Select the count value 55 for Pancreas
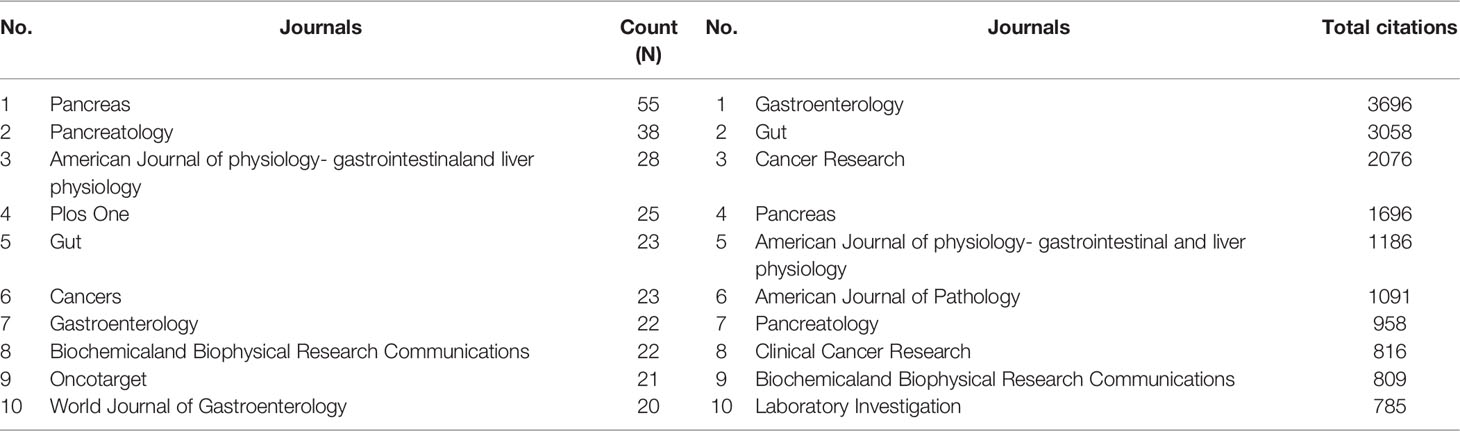Image resolution: width=1460 pixels, height=431 pixels. point(649,104)
